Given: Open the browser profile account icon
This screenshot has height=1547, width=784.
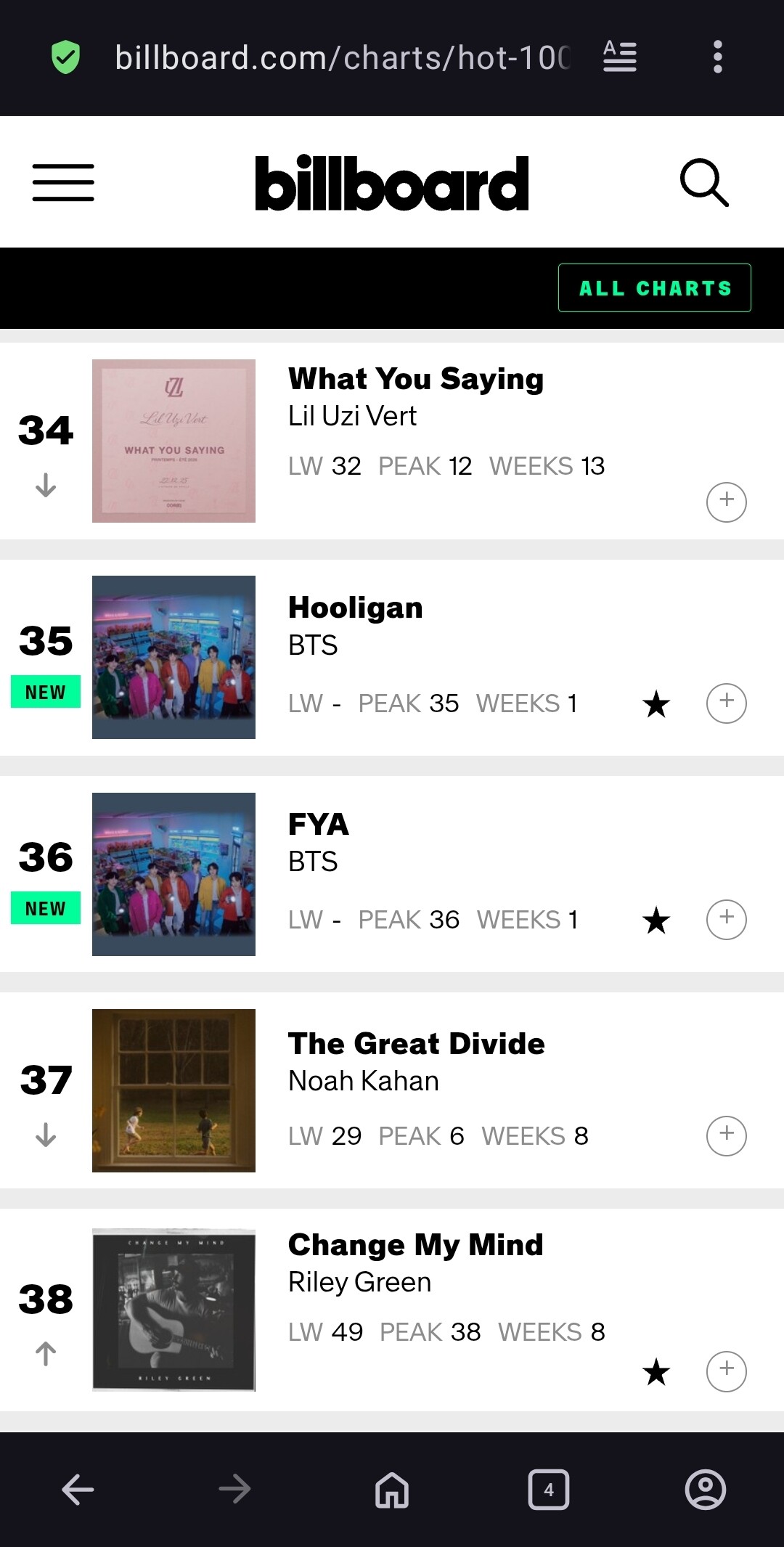Looking at the screenshot, I should [x=705, y=1490].
